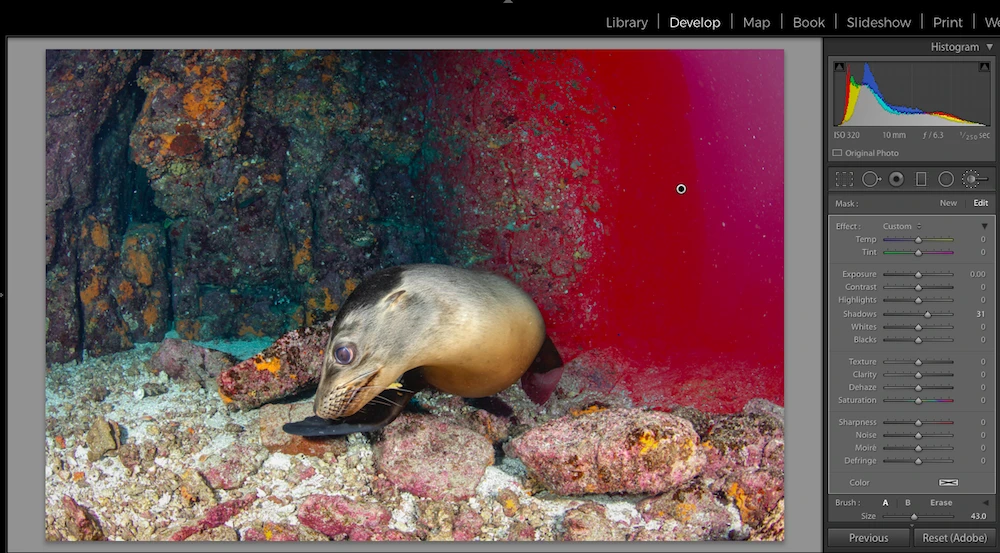Switch to the Map module
This screenshot has width=1000, height=553.
(756, 22)
